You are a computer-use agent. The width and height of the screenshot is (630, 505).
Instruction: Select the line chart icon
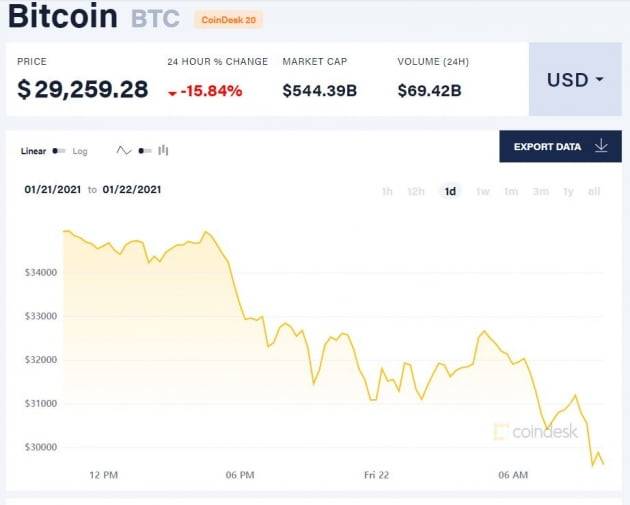coord(124,151)
